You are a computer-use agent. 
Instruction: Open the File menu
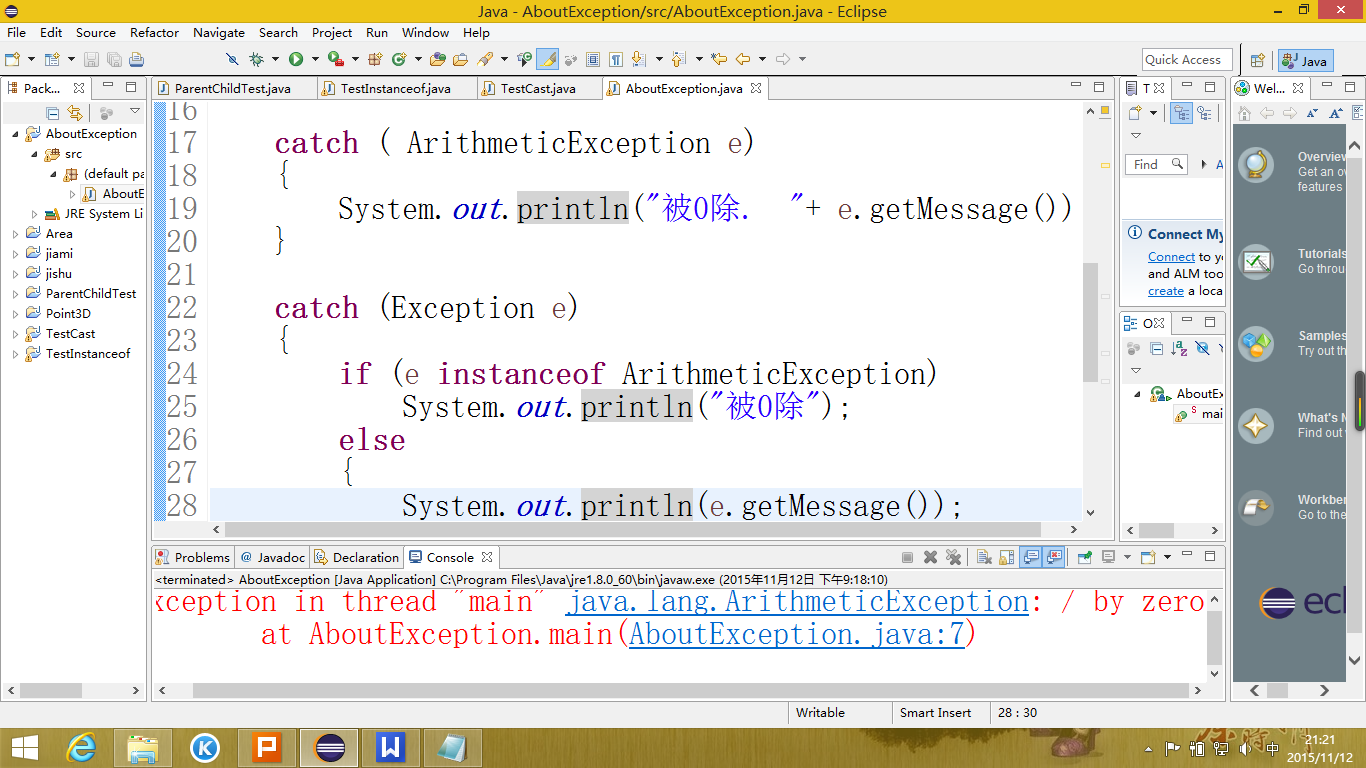(17, 33)
